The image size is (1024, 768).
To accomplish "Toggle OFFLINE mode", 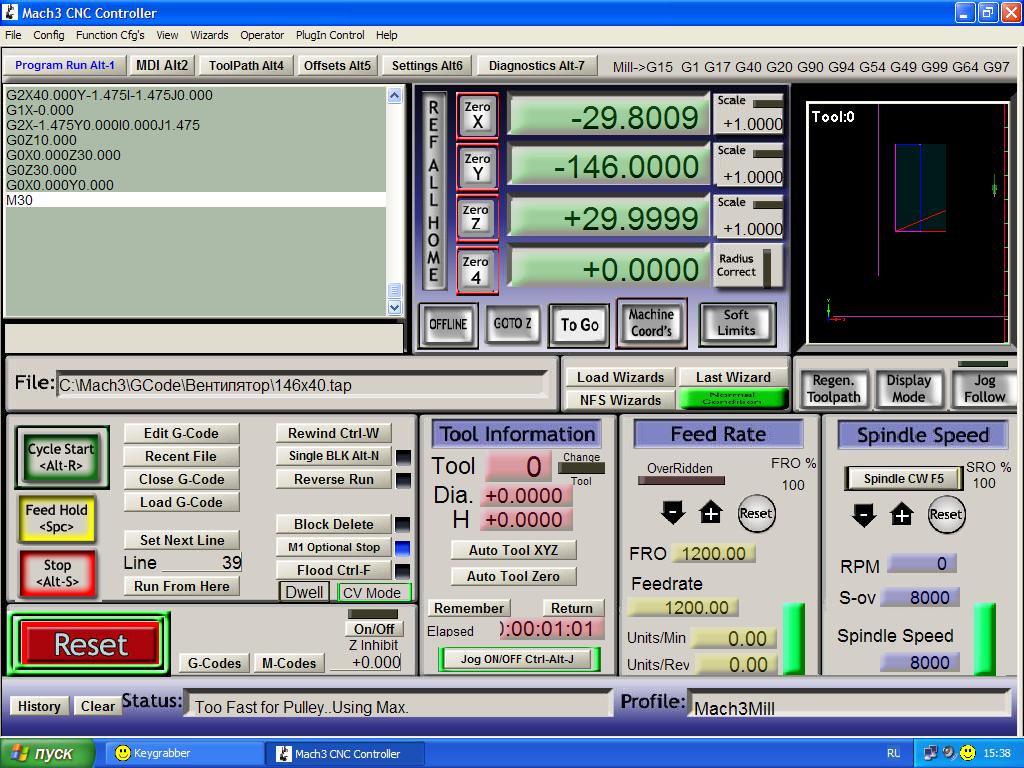I will pyautogui.click(x=448, y=325).
